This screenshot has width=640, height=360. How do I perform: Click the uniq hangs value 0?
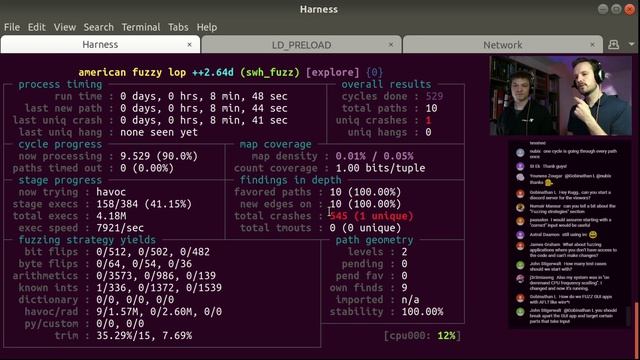[x=428, y=132]
